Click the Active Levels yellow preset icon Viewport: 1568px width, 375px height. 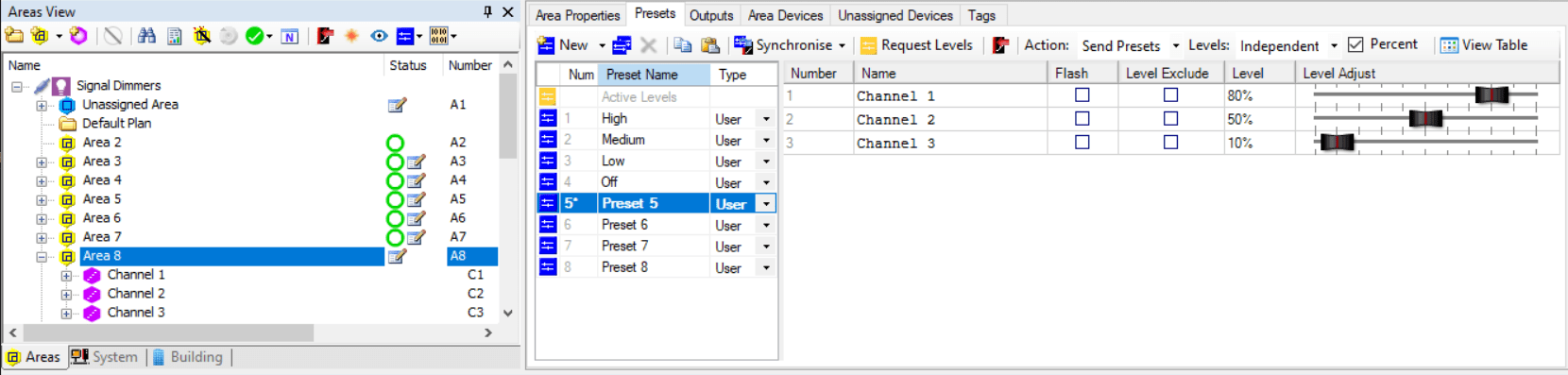[548, 96]
